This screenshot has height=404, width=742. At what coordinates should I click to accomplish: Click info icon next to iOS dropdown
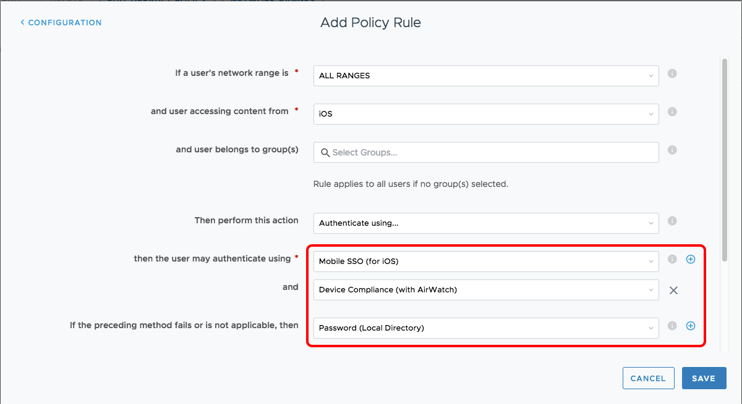tap(672, 112)
